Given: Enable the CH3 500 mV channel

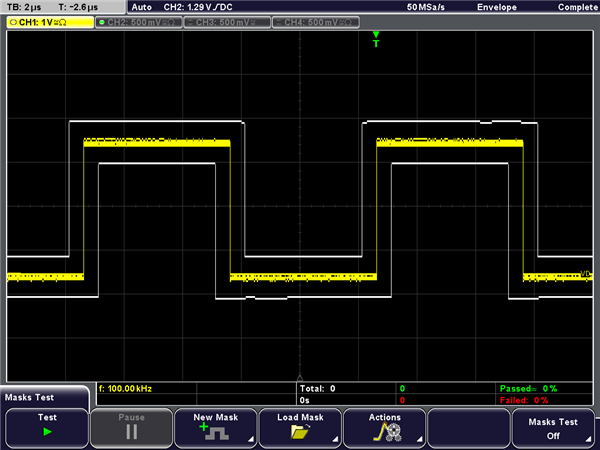Looking at the screenshot, I should pos(223,22).
